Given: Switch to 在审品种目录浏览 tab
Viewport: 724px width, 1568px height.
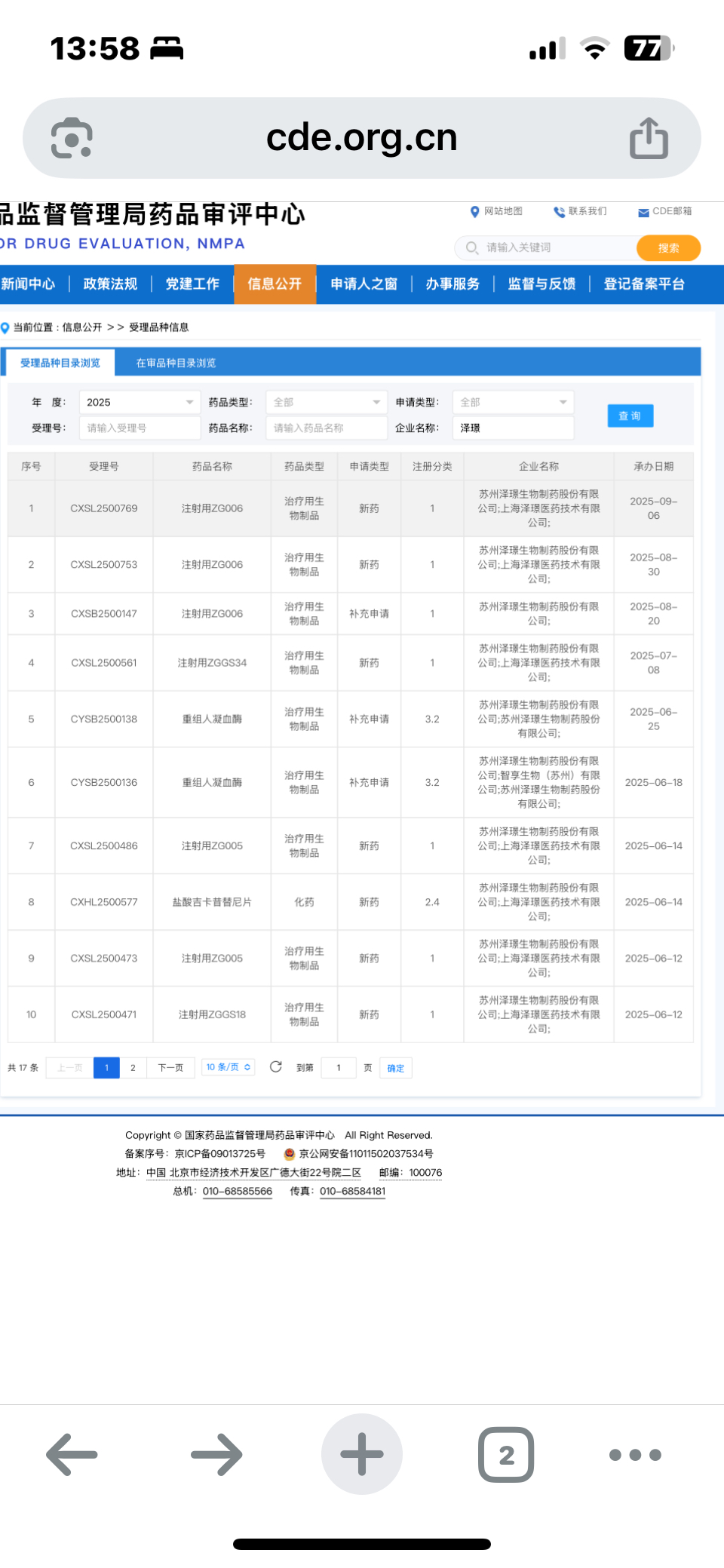Looking at the screenshot, I should coord(176,363).
